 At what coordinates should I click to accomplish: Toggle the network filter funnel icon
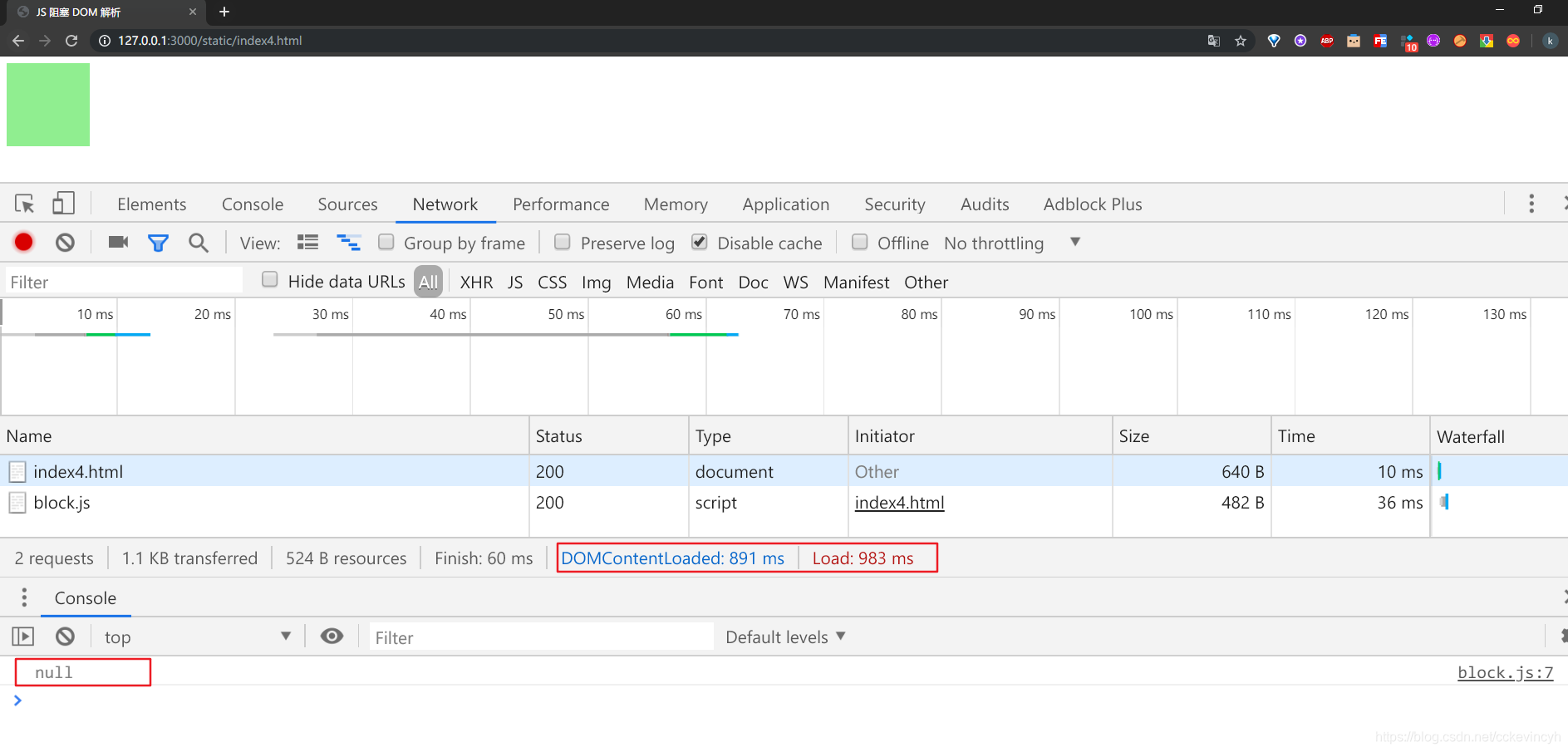coord(158,243)
